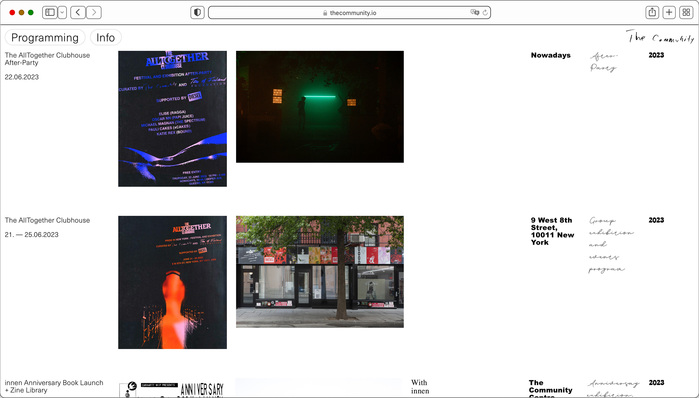
Task: Click the 'With innen' description text
Action: [x=420, y=387]
